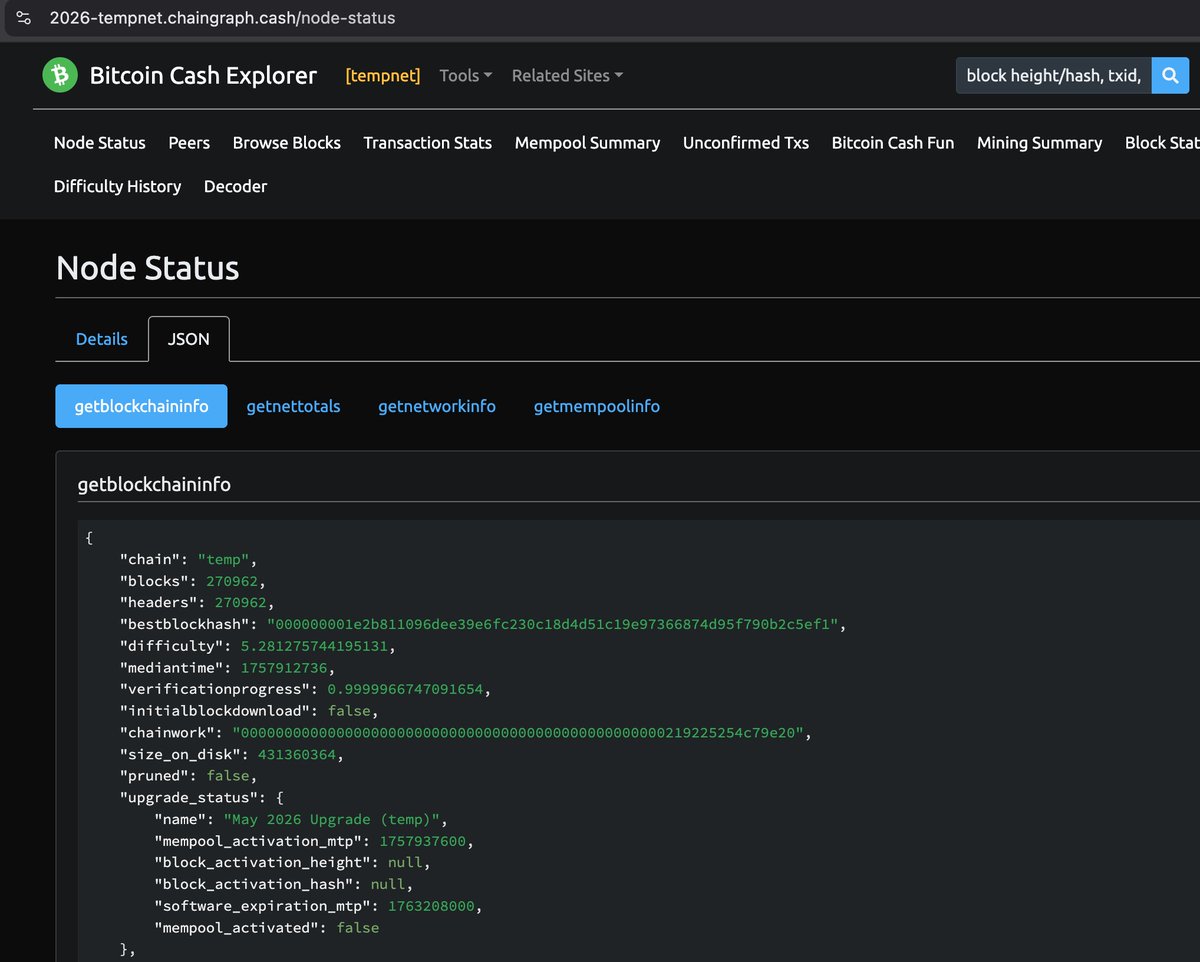Open Unconfirmed Txs page

[x=746, y=143]
